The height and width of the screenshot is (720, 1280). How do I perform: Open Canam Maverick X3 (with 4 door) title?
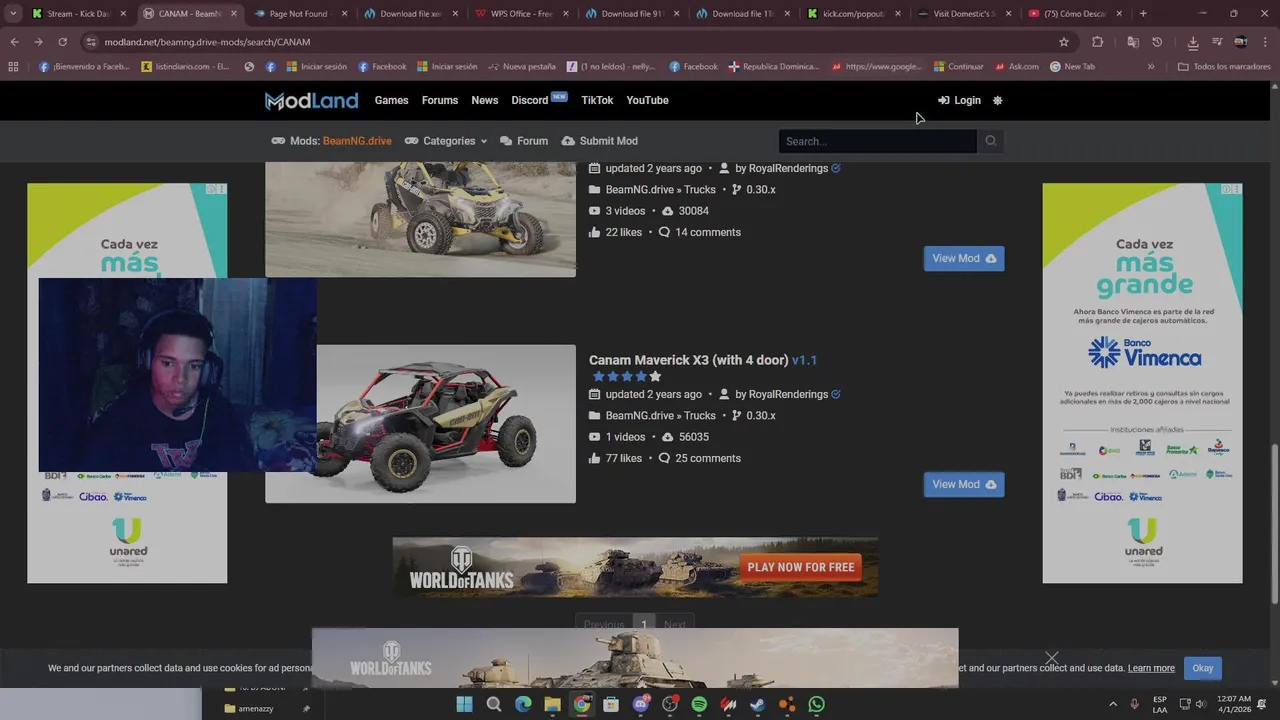702,360
